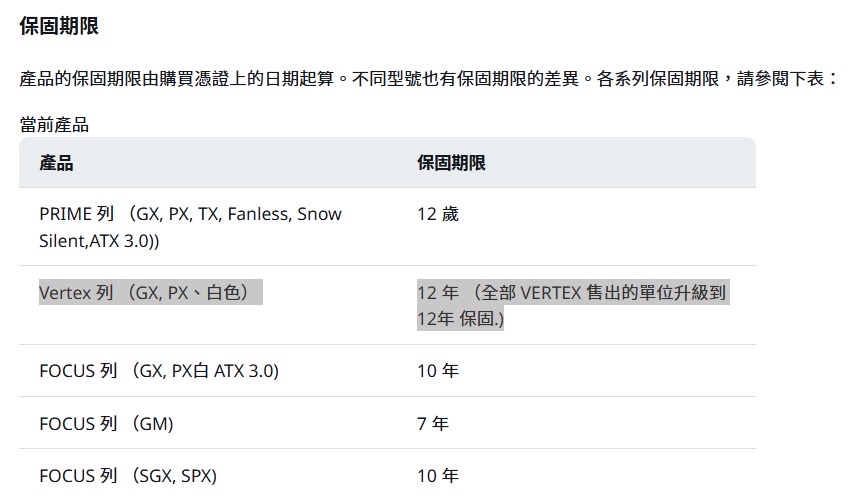The height and width of the screenshot is (499, 856).
Task: Click the word Fanless in PRIME row
Action: [x=258, y=214]
